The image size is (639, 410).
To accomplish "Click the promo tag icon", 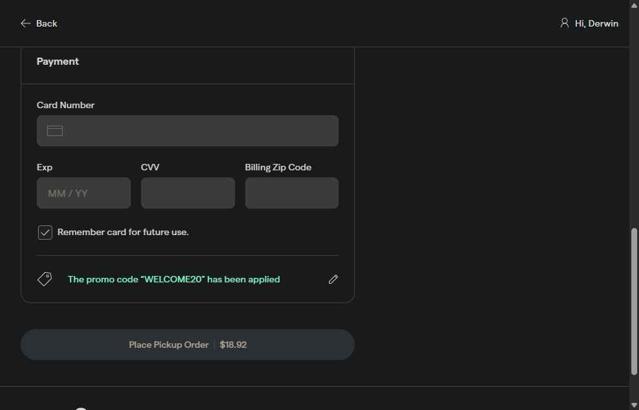I will (x=45, y=279).
